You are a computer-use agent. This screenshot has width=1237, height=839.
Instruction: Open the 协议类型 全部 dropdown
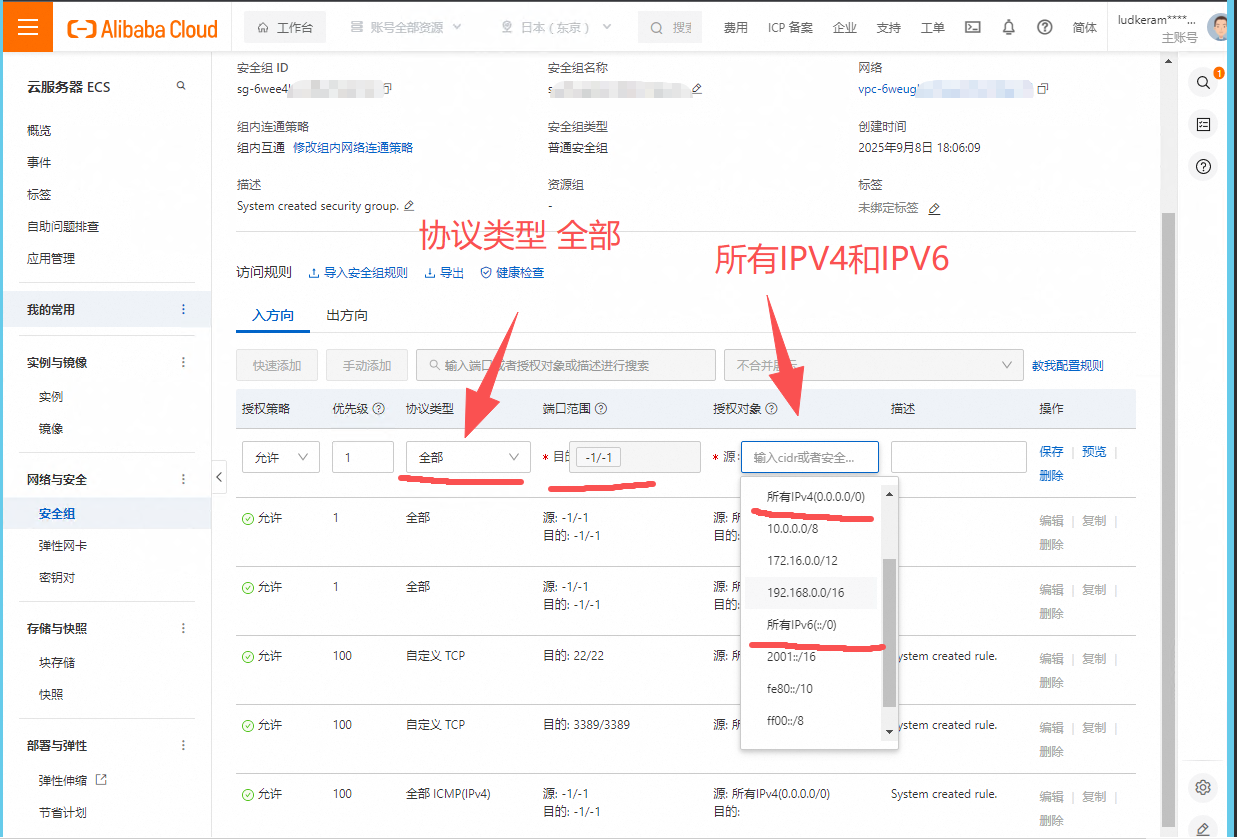(468, 457)
